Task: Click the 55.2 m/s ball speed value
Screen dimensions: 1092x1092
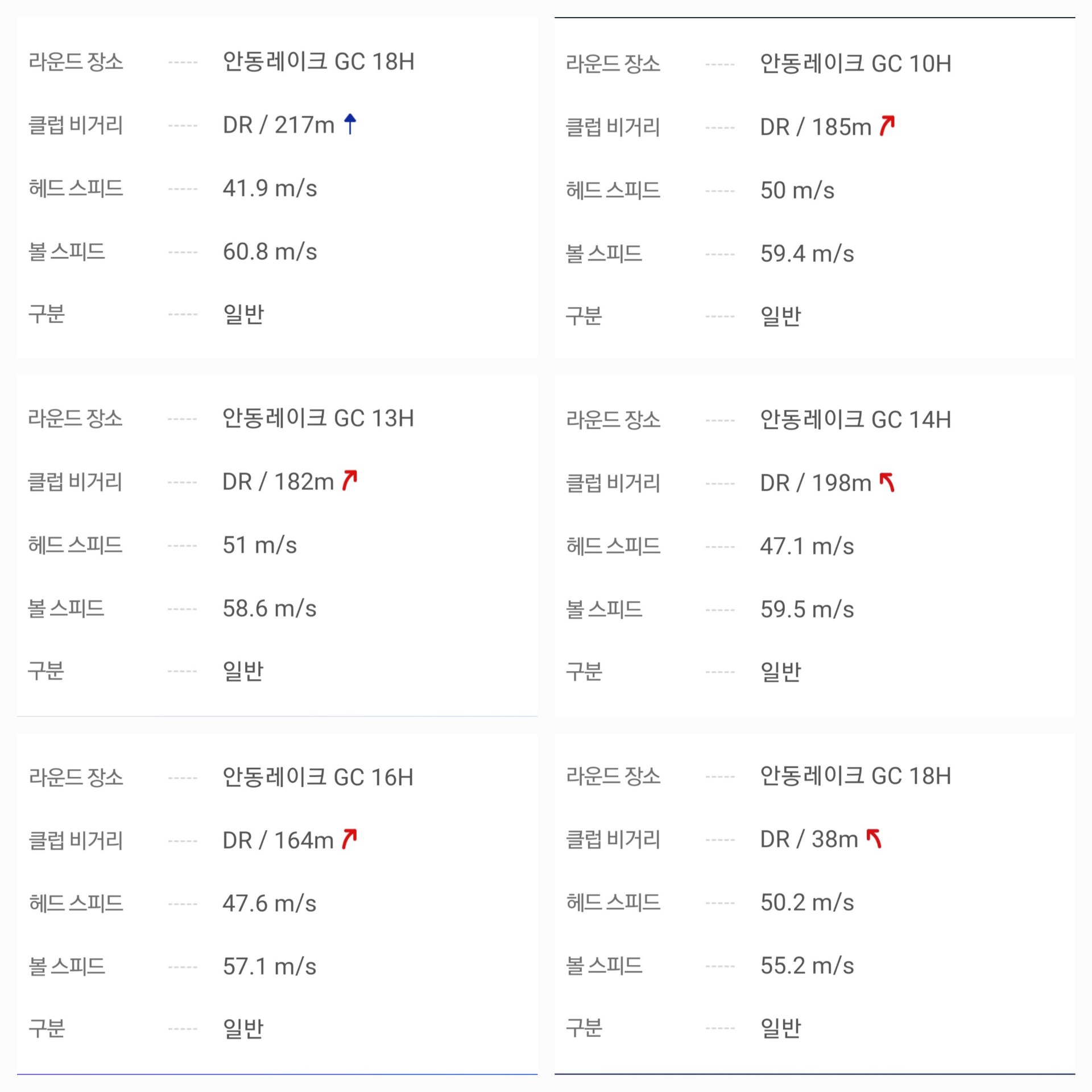Action: click(807, 966)
